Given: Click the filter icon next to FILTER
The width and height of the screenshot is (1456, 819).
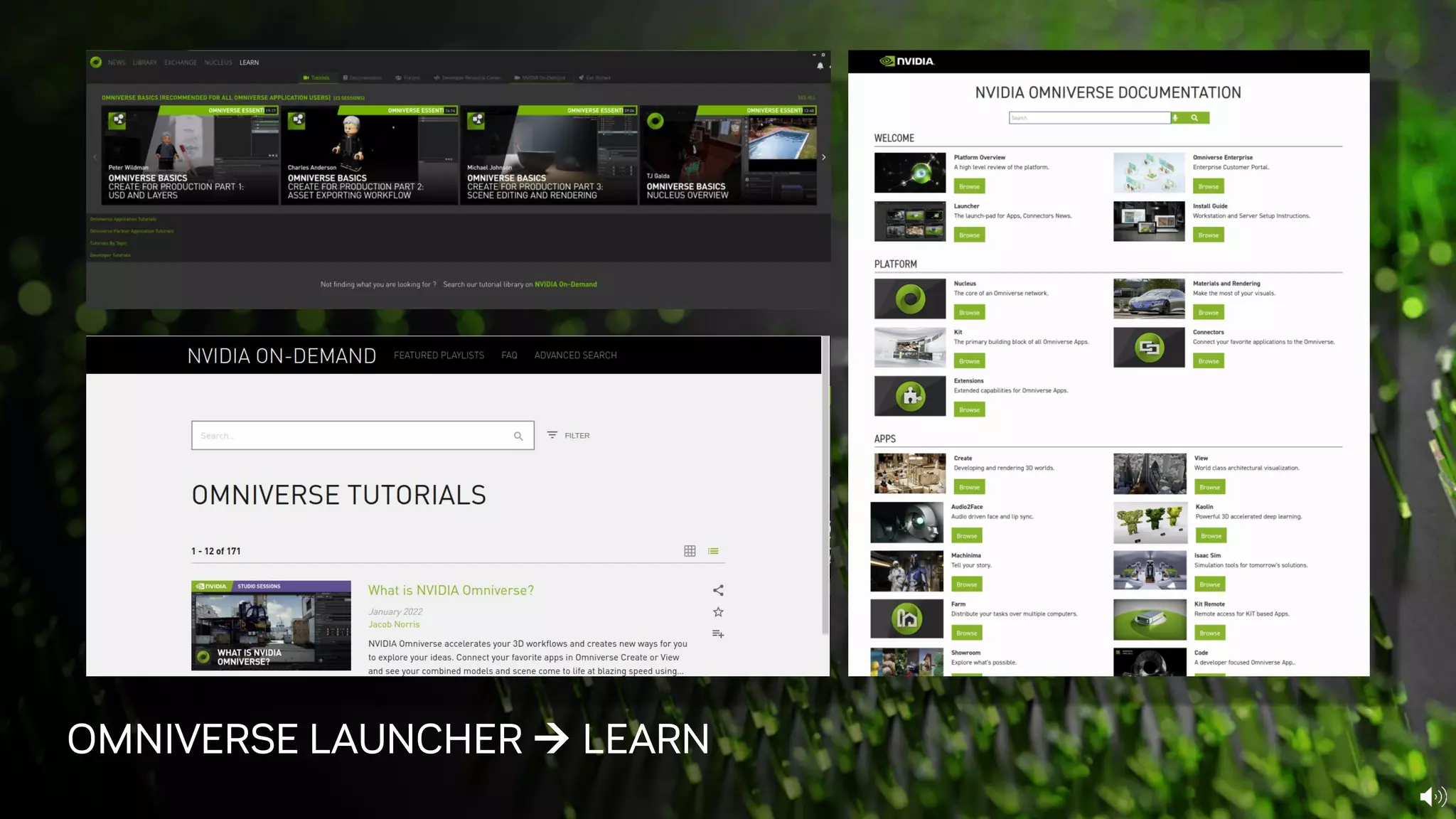Looking at the screenshot, I should point(552,435).
